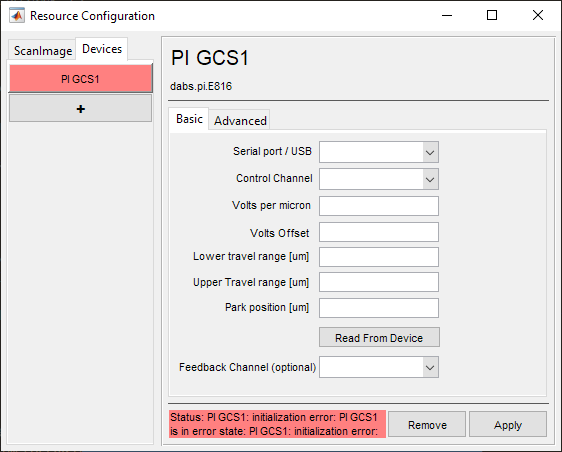Focus the Park position [um] field
Viewport: 562px width, 452px height.
pyautogui.click(x=379, y=308)
